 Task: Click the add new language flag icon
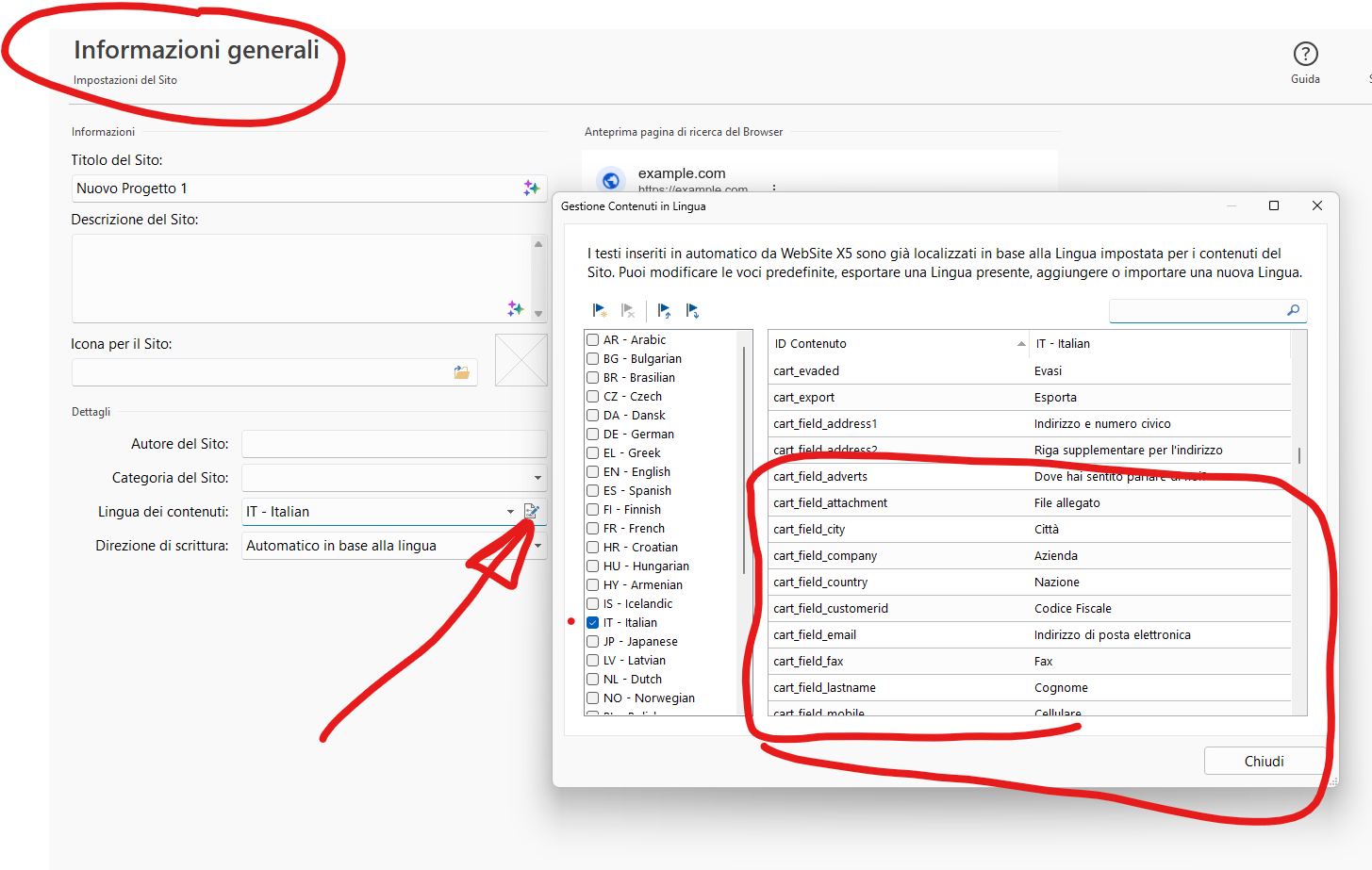coord(599,311)
